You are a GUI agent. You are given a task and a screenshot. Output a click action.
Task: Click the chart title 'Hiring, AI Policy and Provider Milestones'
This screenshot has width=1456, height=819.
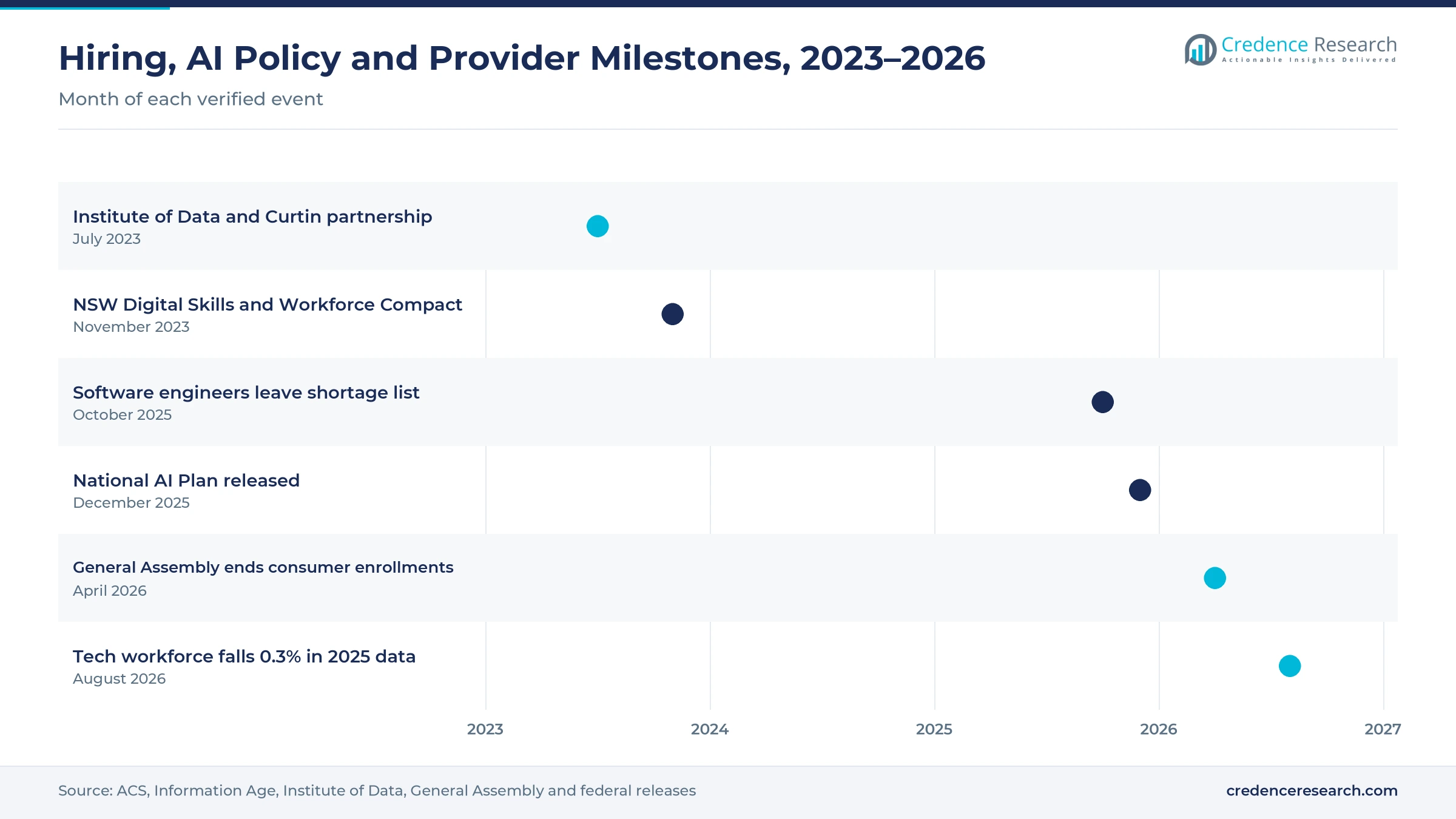(522, 59)
